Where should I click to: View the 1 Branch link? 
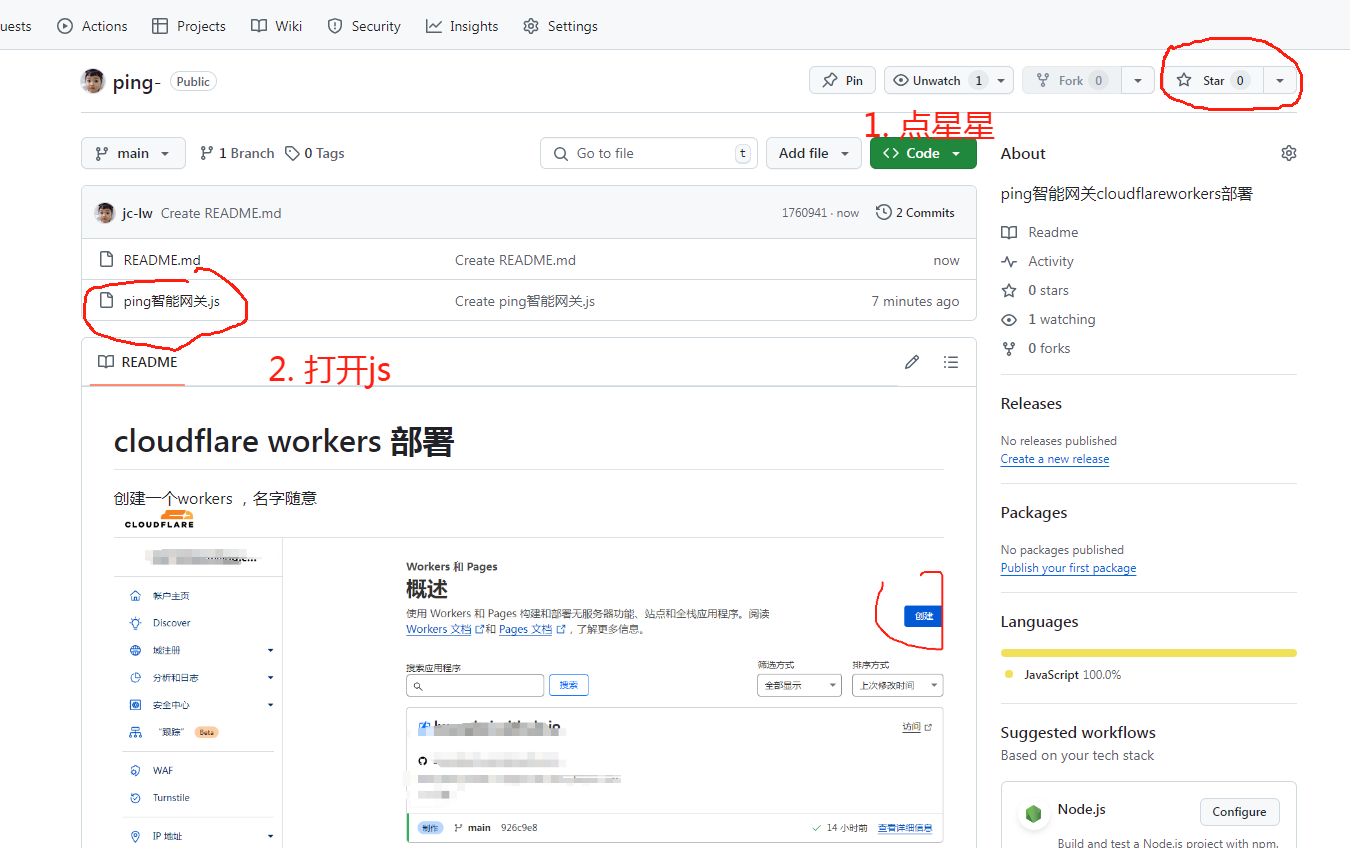click(x=237, y=153)
